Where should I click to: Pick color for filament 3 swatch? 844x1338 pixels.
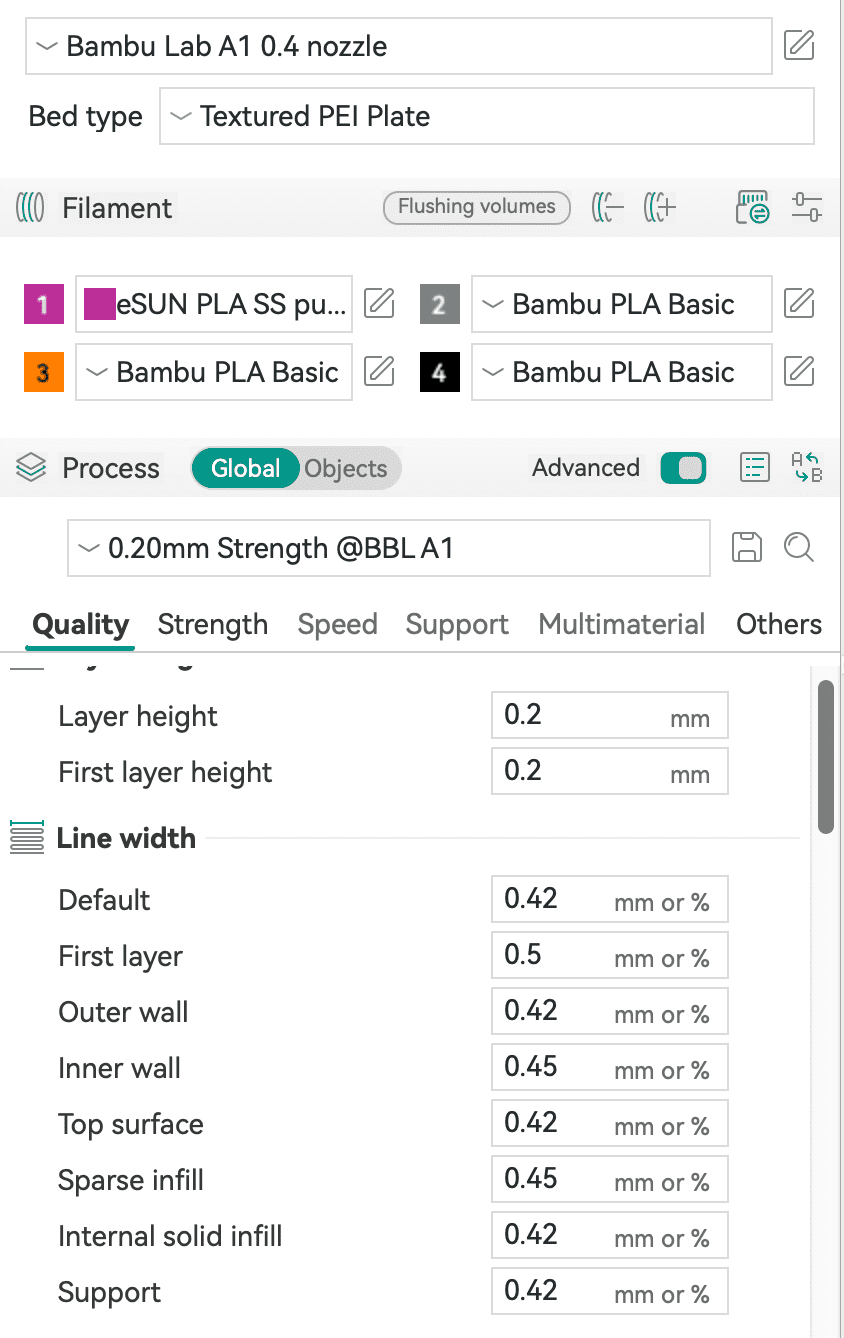click(x=43, y=372)
